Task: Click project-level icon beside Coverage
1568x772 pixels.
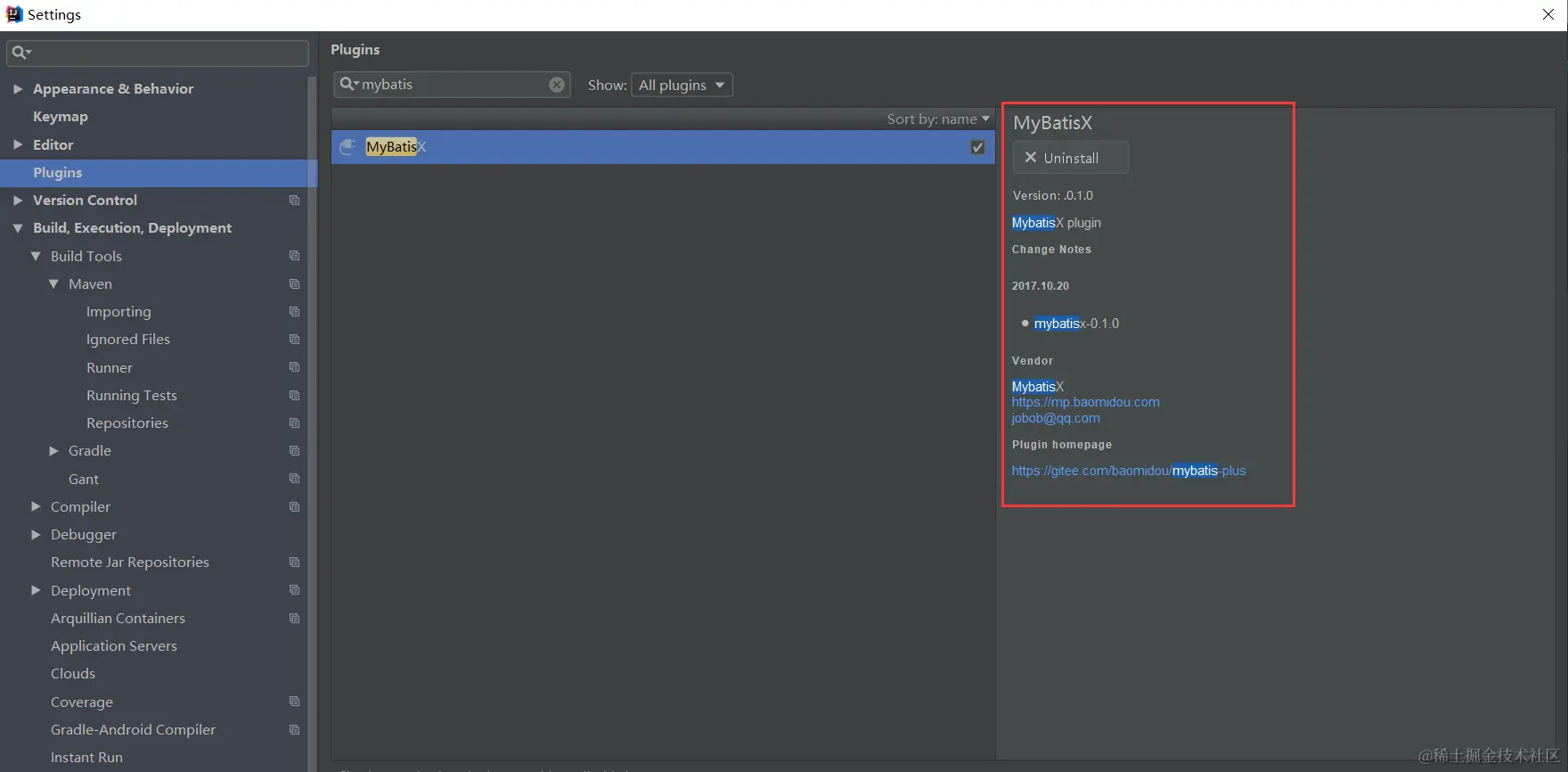Action: click(295, 702)
